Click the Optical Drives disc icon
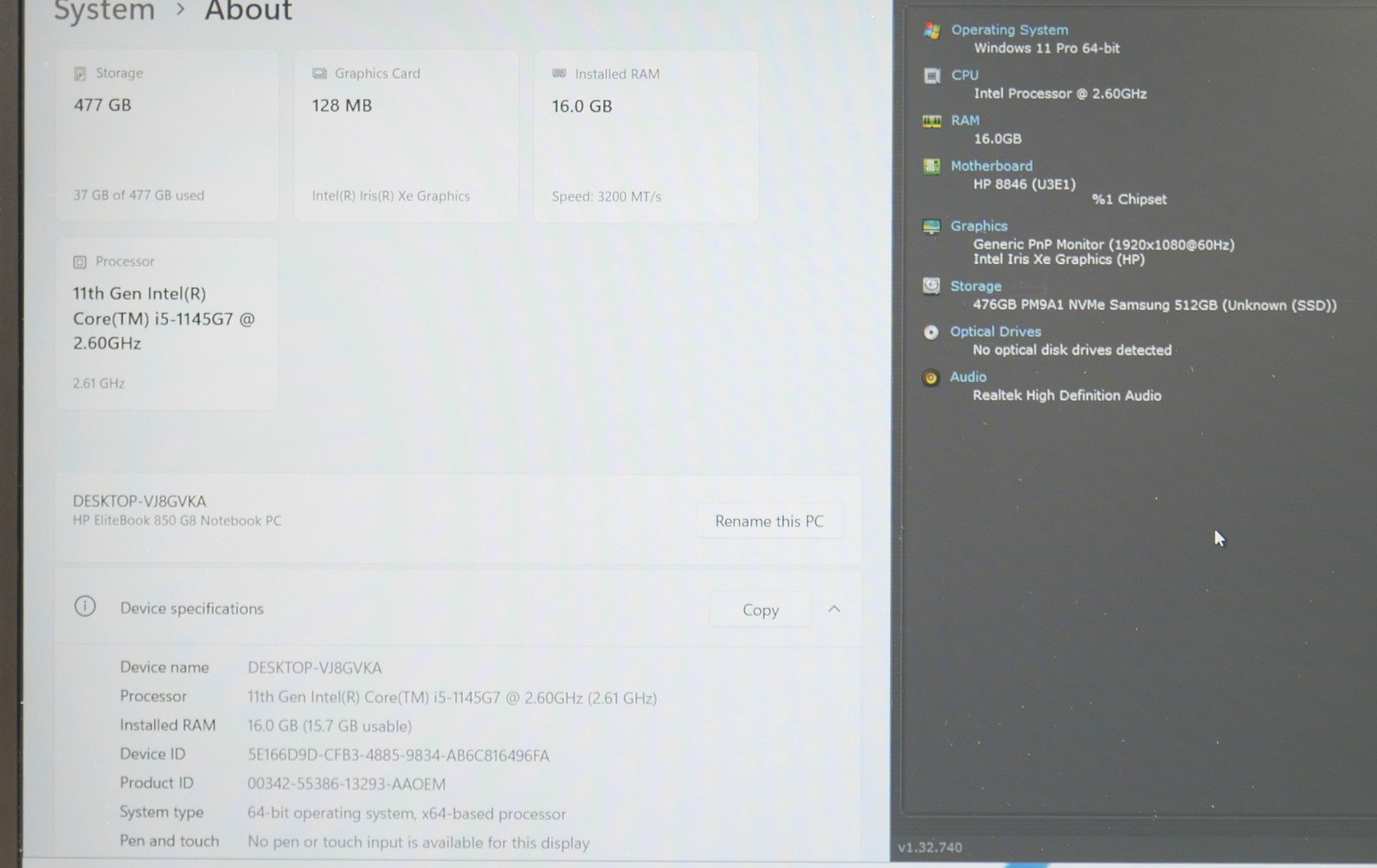The image size is (1377, 868). pyautogui.click(x=930, y=332)
